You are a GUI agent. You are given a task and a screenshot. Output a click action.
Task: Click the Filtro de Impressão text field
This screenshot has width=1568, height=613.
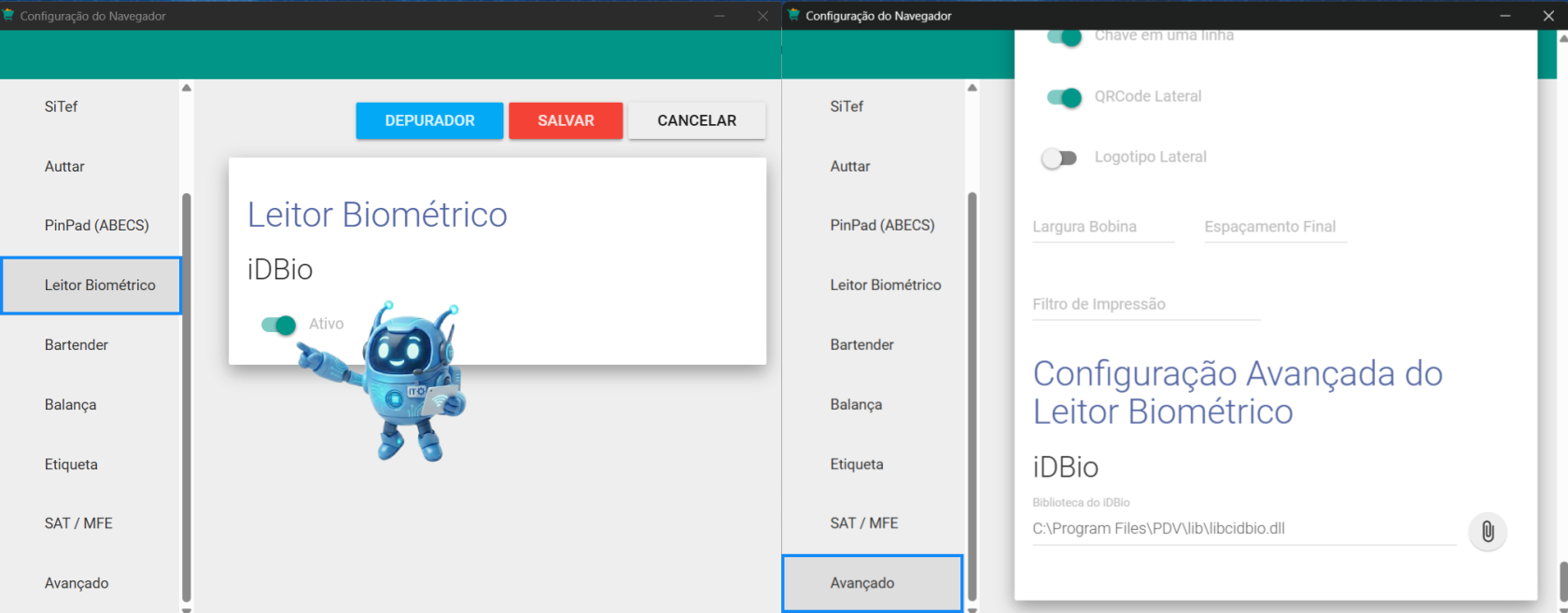tap(1145, 304)
